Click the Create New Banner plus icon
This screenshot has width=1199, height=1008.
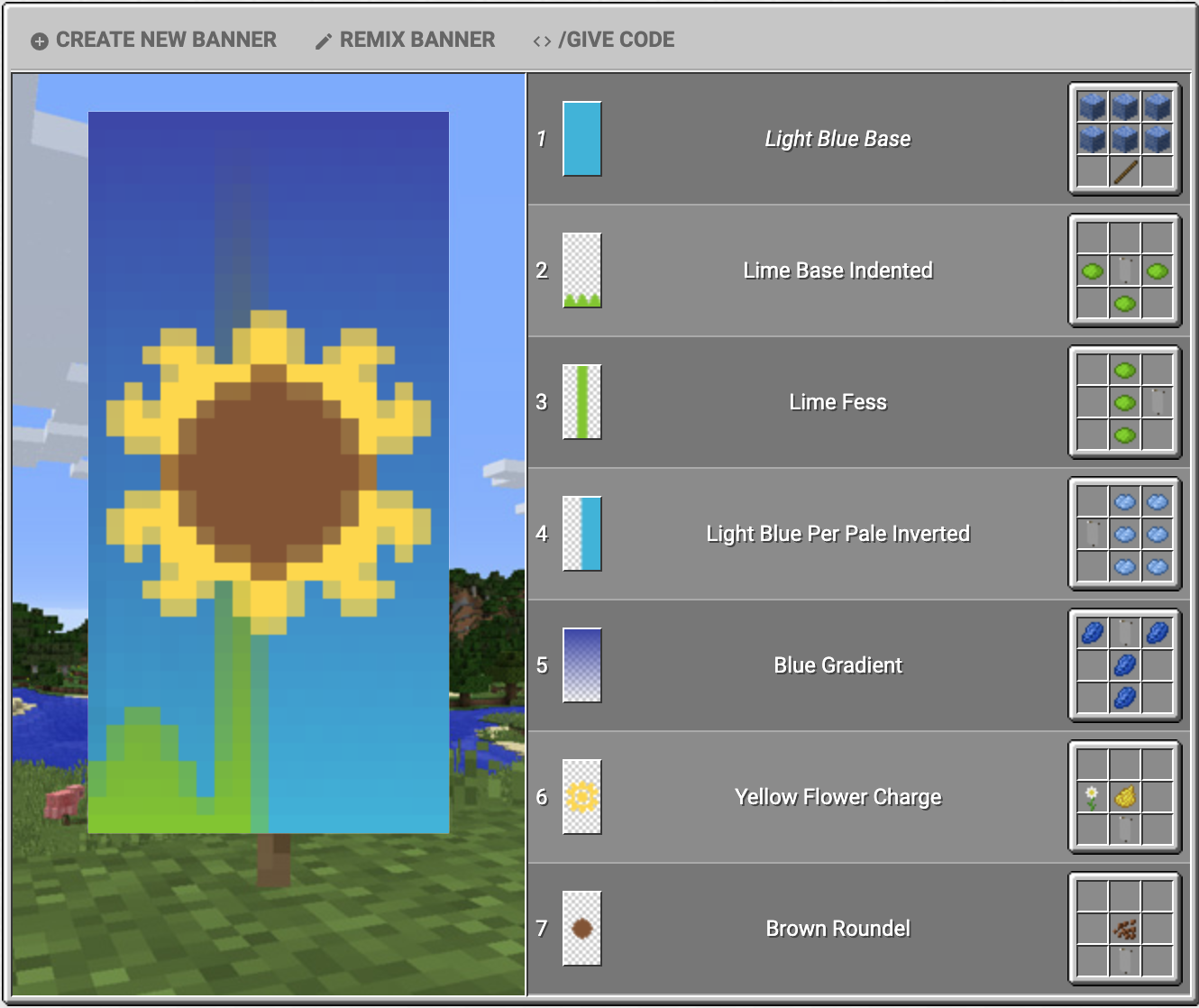40,41
